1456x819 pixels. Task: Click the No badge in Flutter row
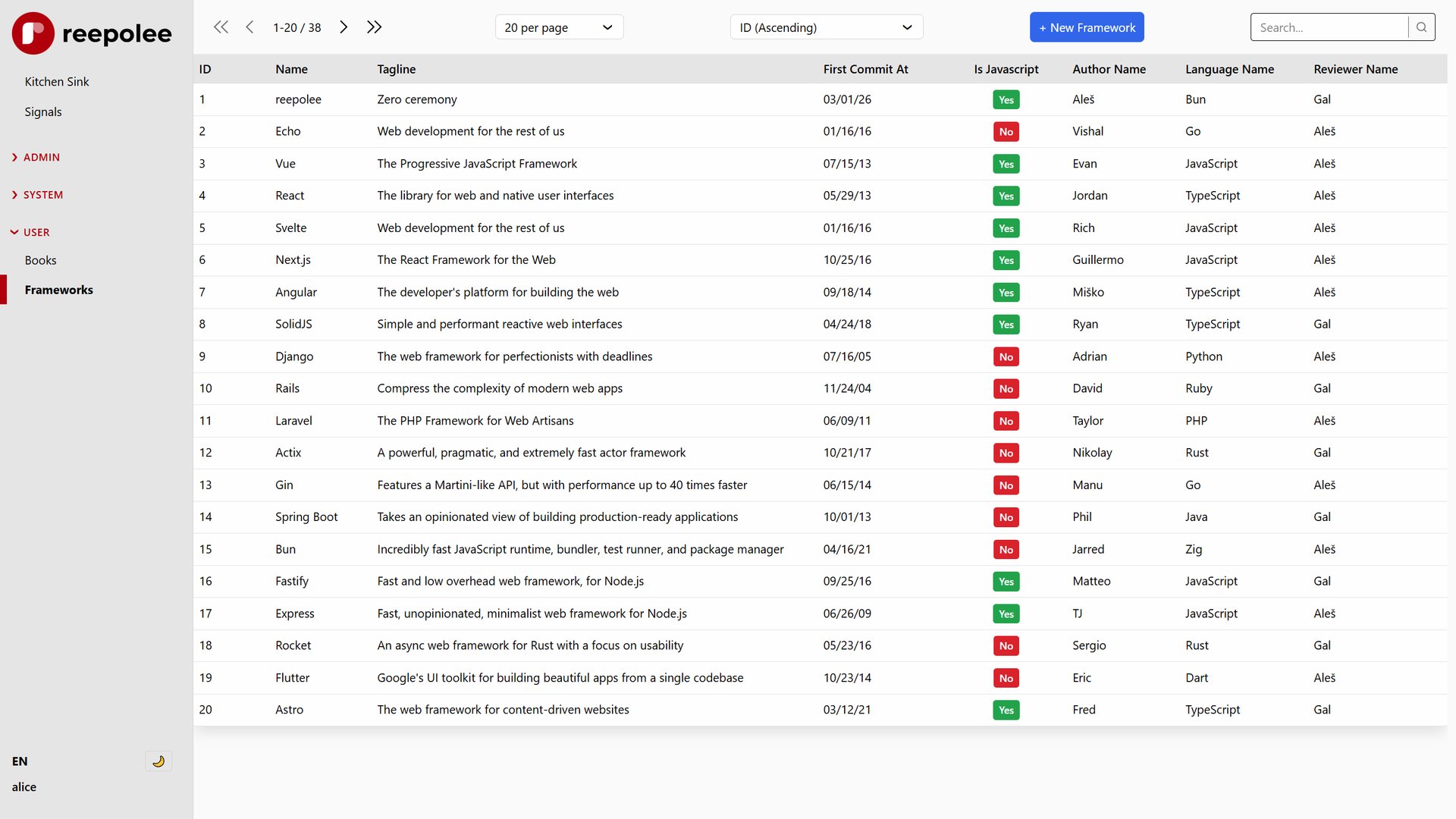(1006, 679)
